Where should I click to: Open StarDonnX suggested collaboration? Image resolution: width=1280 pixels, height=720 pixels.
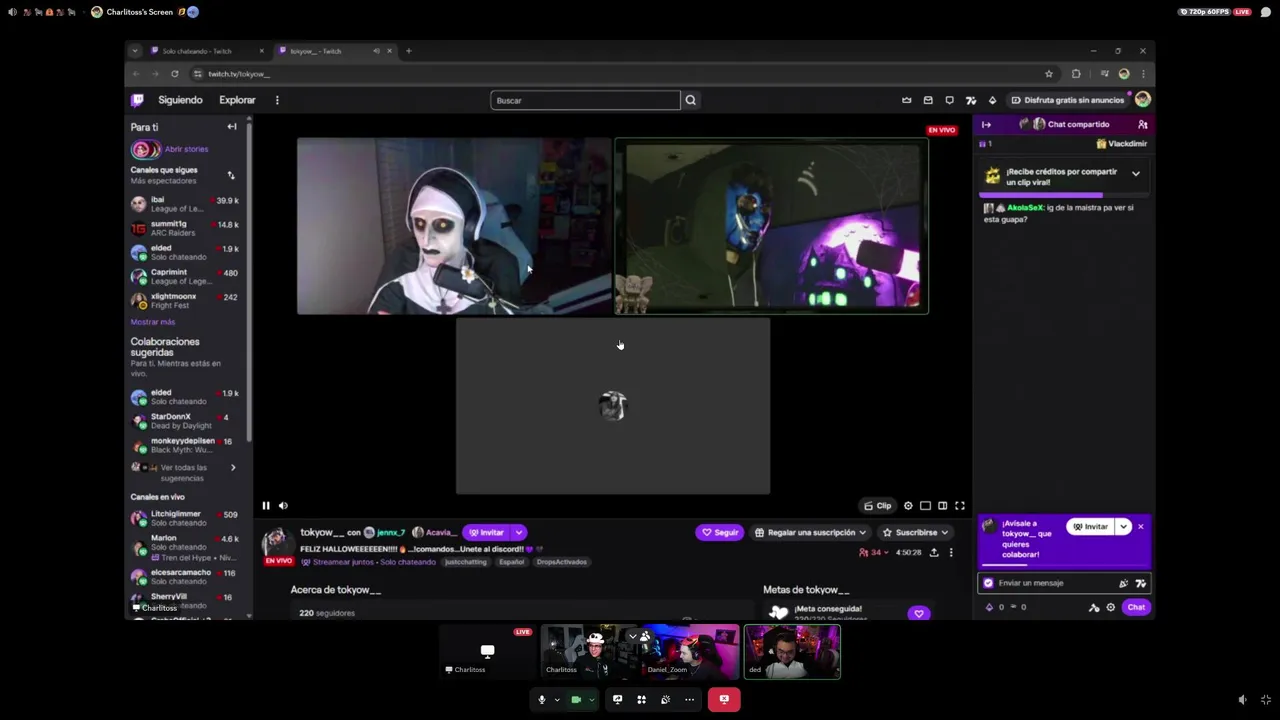(x=185, y=421)
